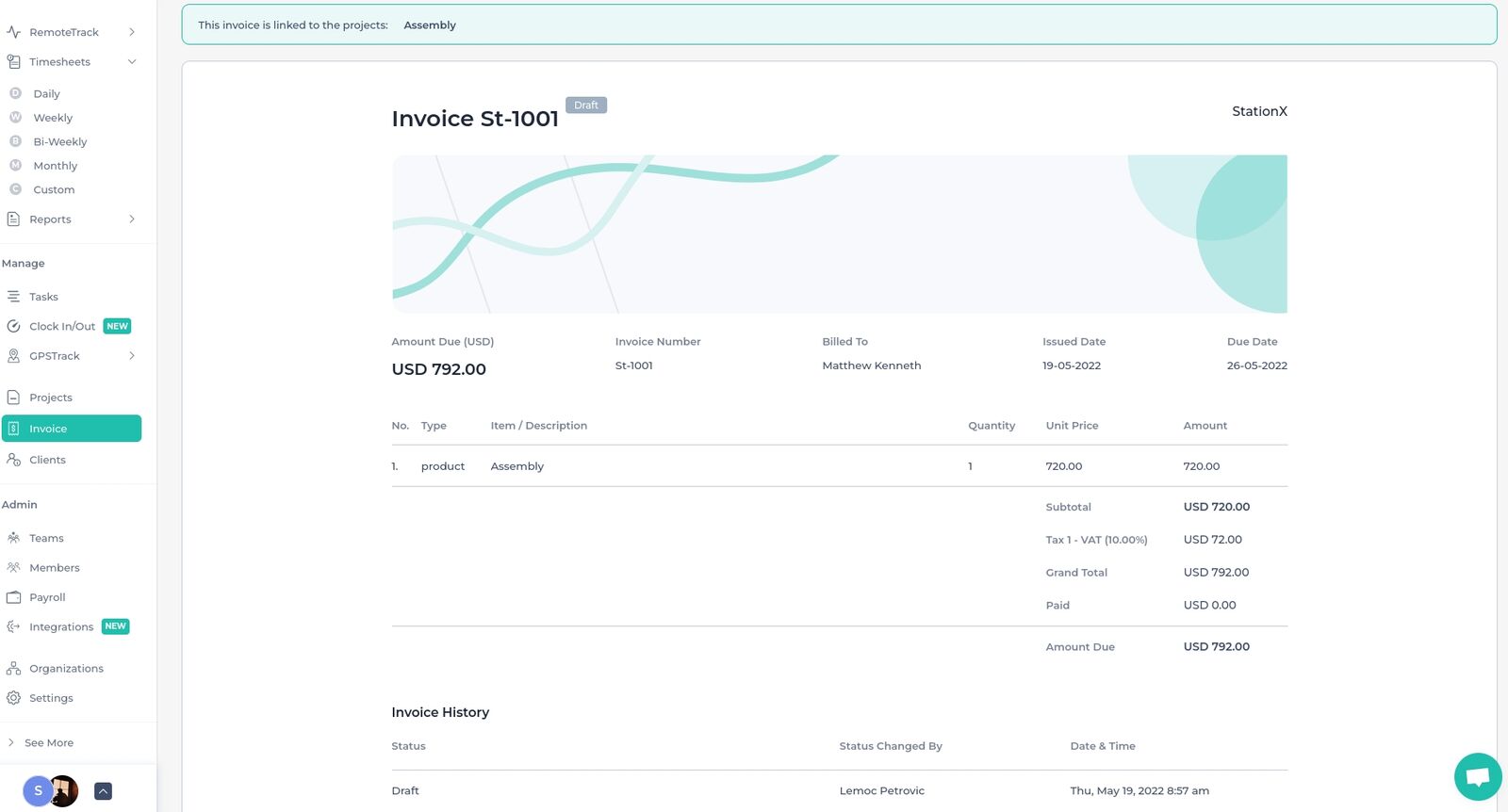Open the Weekly timesheet view
This screenshot has width=1508, height=812.
(53, 118)
